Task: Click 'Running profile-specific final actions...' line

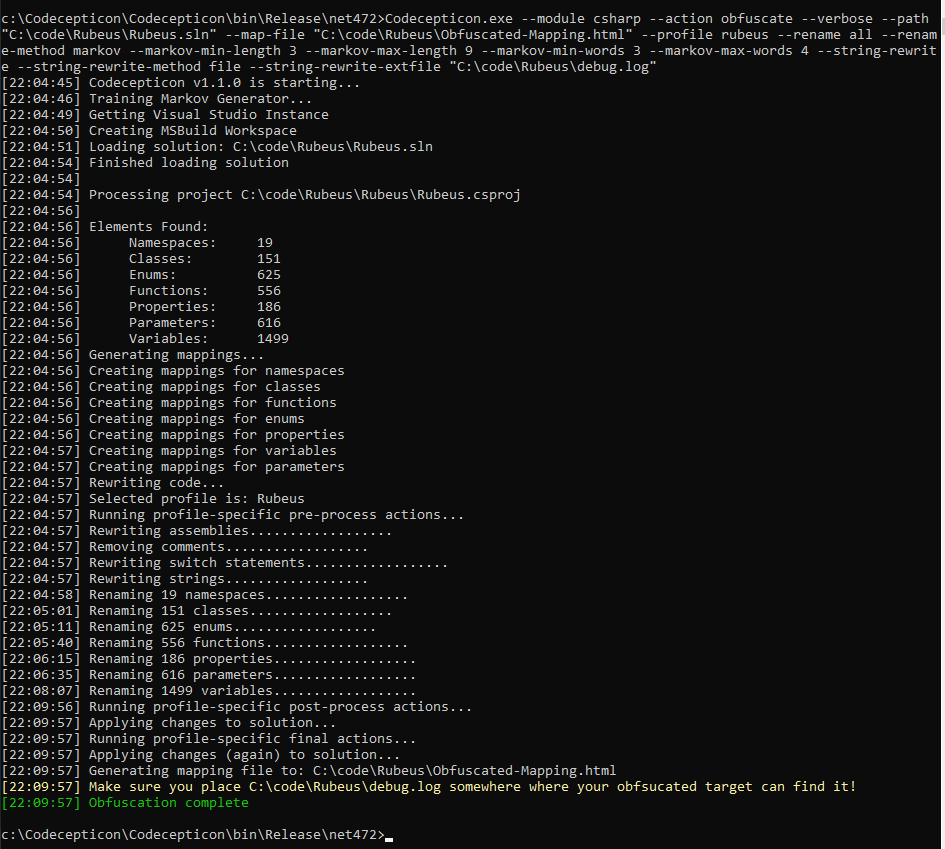Action: pos(209,739)
